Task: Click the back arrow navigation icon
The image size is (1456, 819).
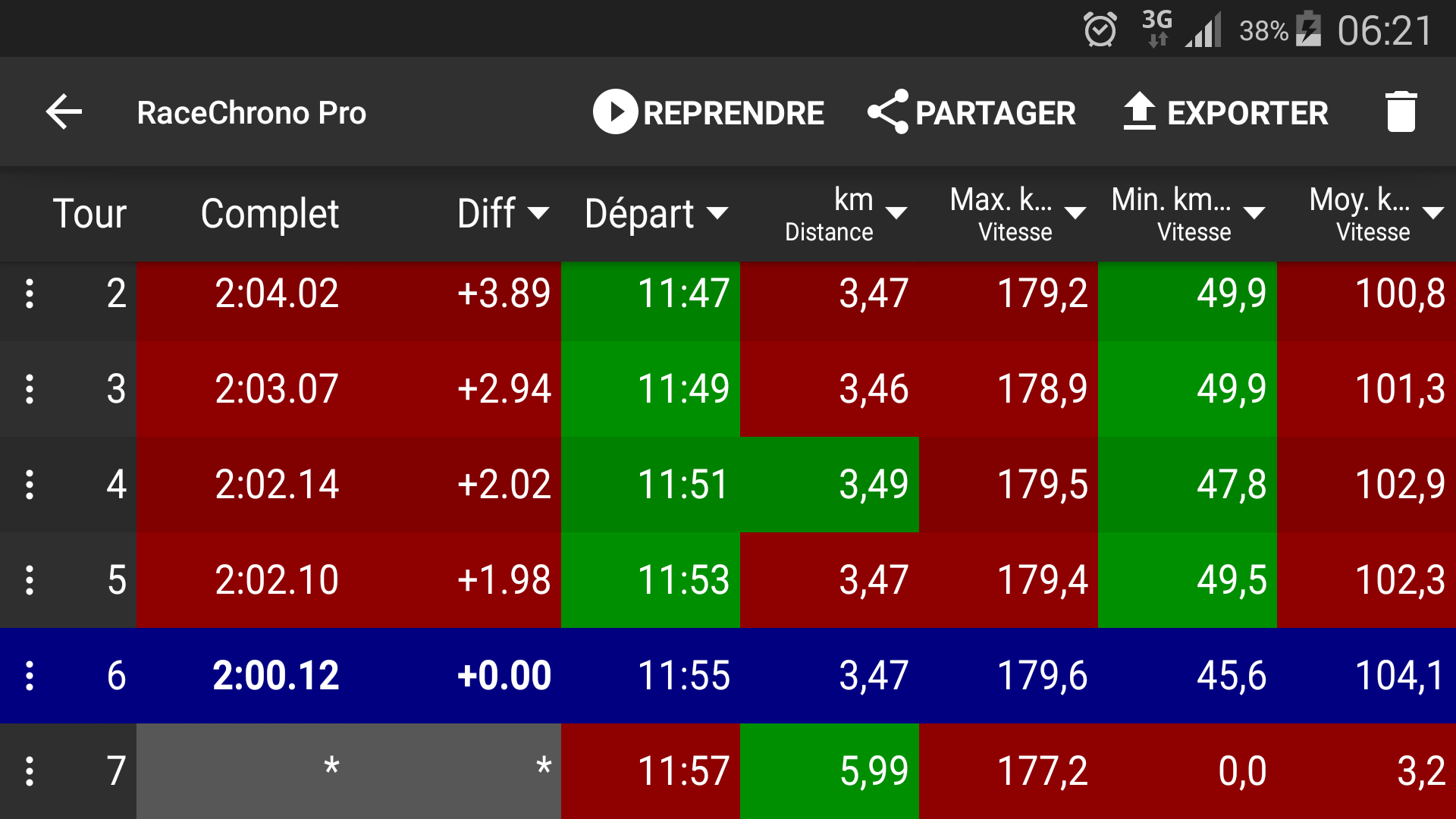Action: click(64, 112)
